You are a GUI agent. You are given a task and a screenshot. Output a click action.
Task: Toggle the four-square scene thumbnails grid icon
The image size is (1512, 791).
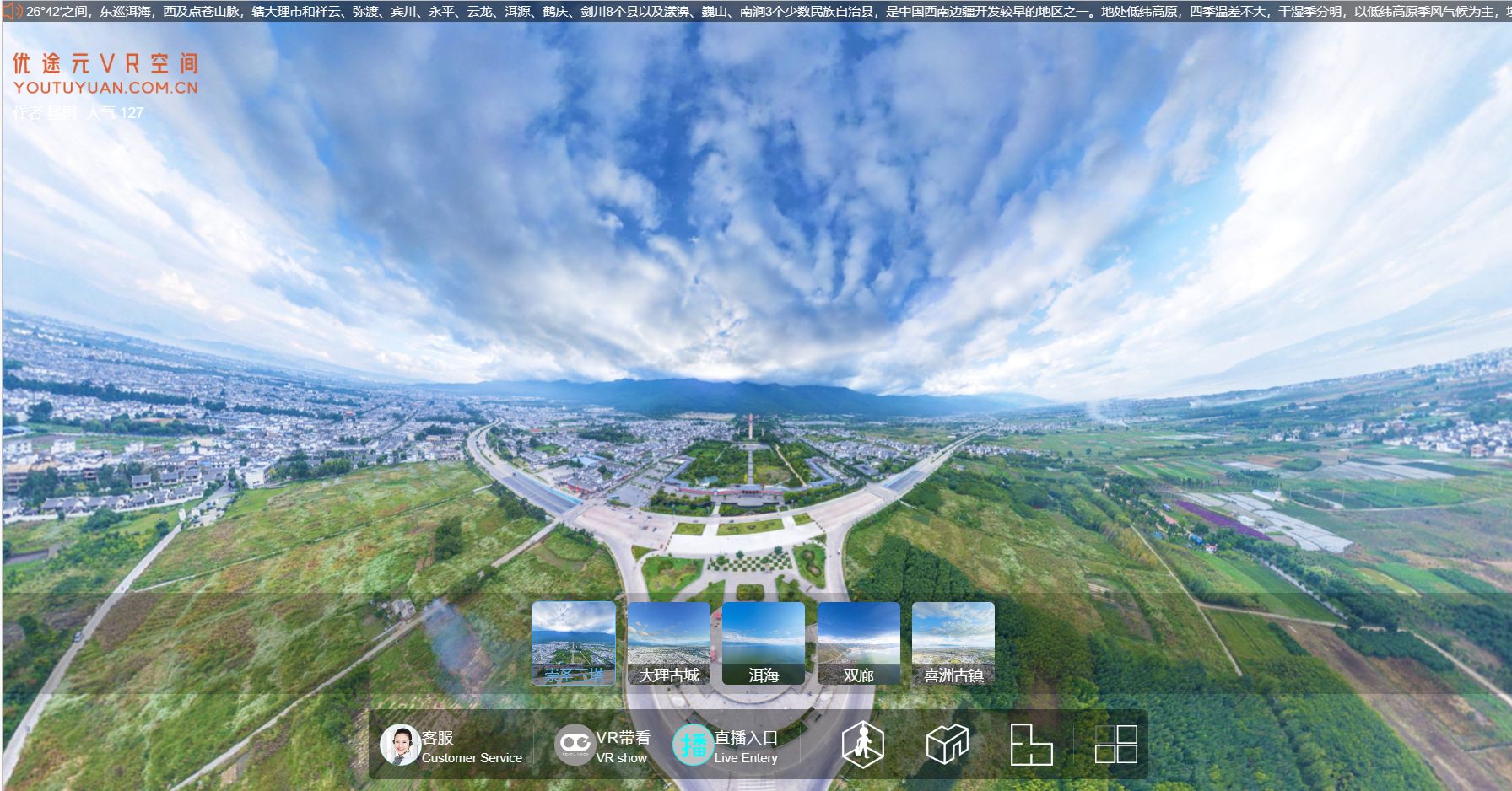(1115, 745)
